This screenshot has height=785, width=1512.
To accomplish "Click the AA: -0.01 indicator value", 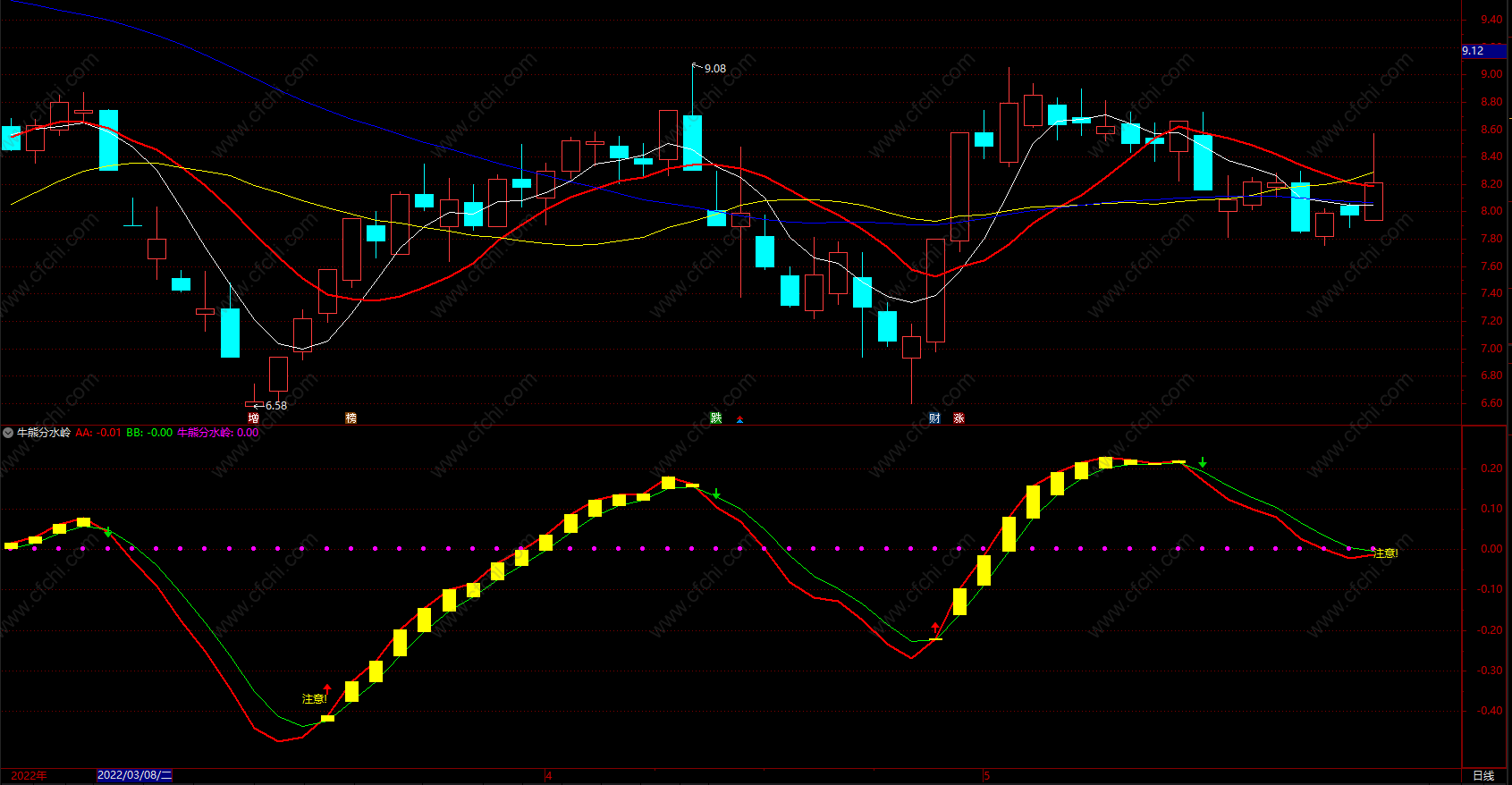I will (98, 433).
